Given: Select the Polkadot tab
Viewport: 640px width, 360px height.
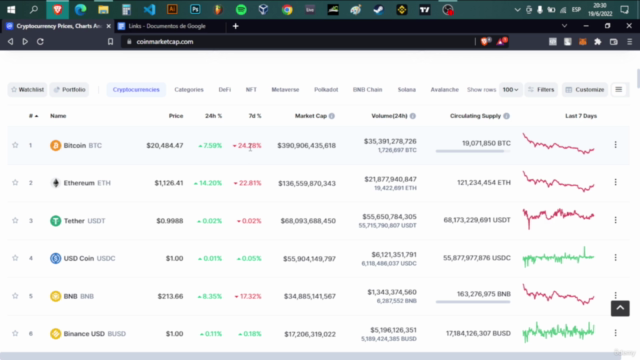Looking at the screenshot, I should (326, 89).
